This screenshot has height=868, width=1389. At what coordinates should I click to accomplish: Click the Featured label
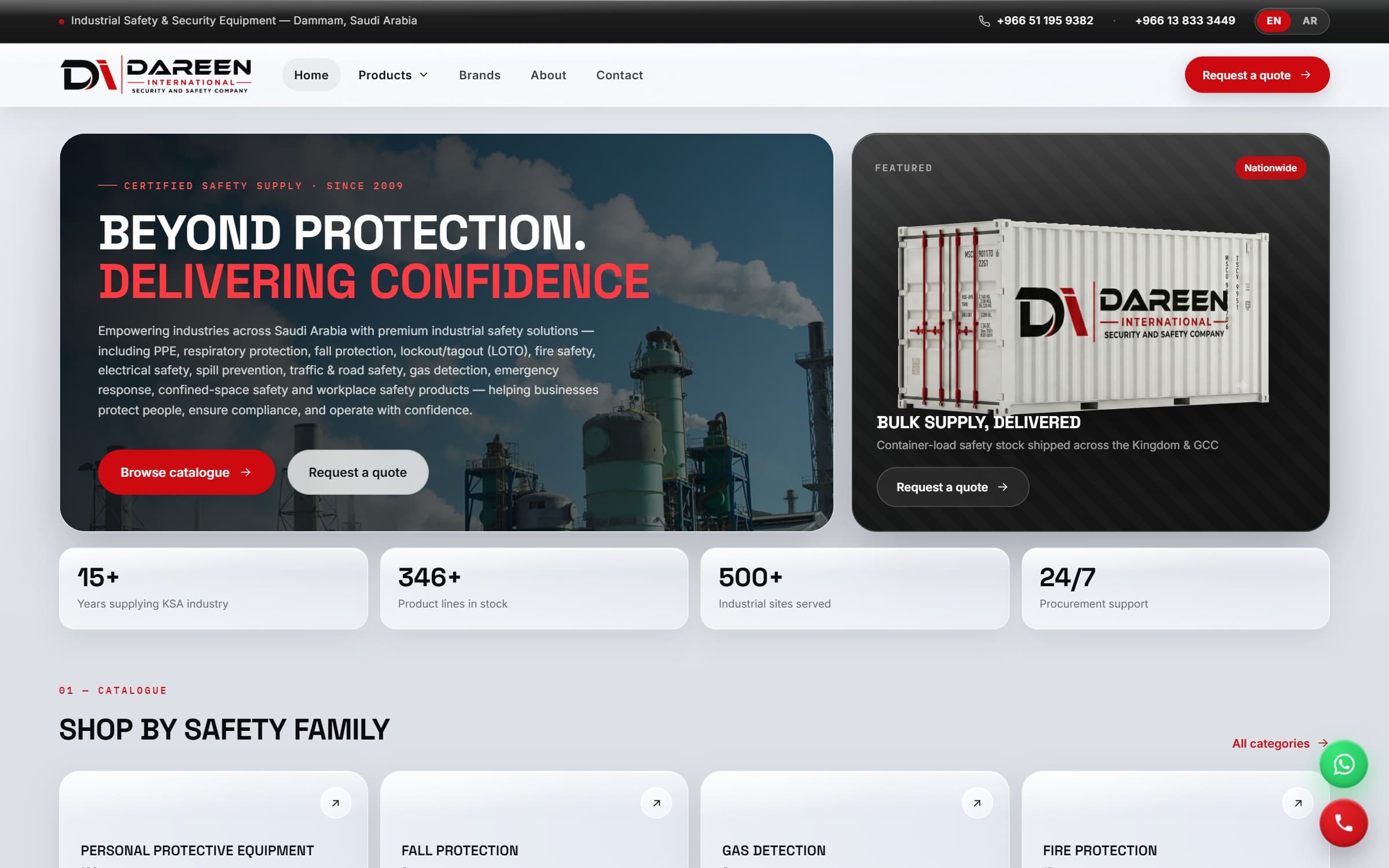(x=903, y=168)
